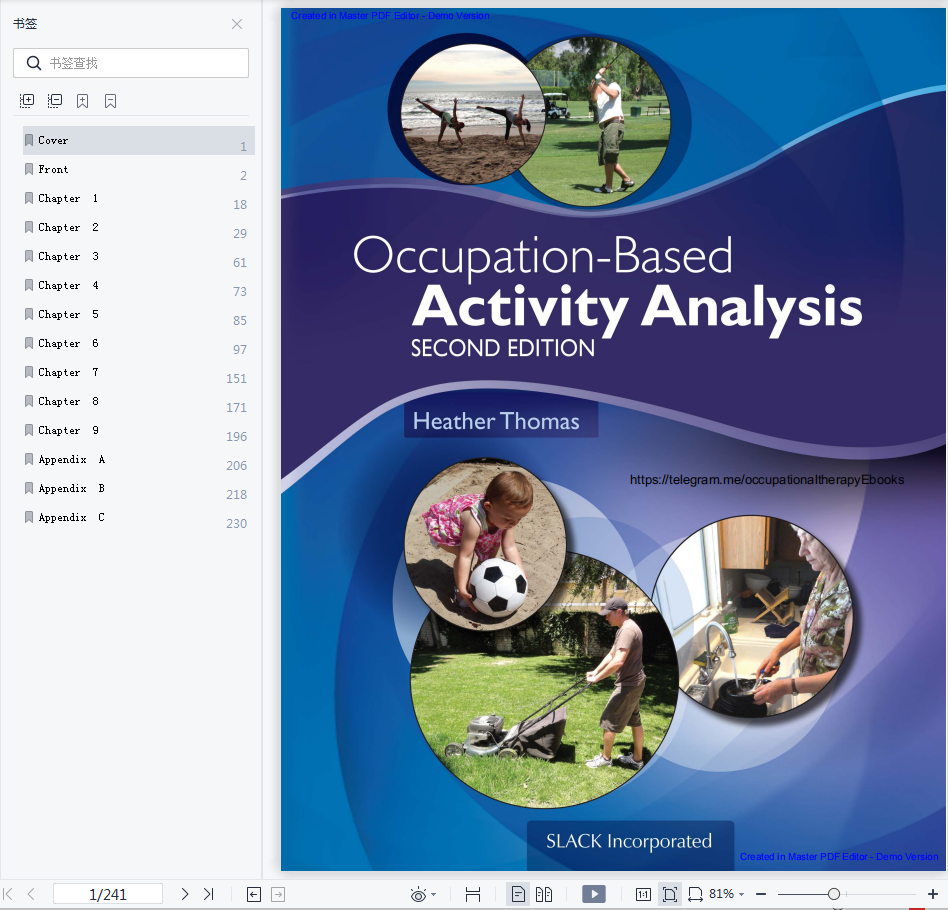Viewport: 948px width, 910px height.
Task: Toggle continuous scrolling mode
Action: [473, 894]
